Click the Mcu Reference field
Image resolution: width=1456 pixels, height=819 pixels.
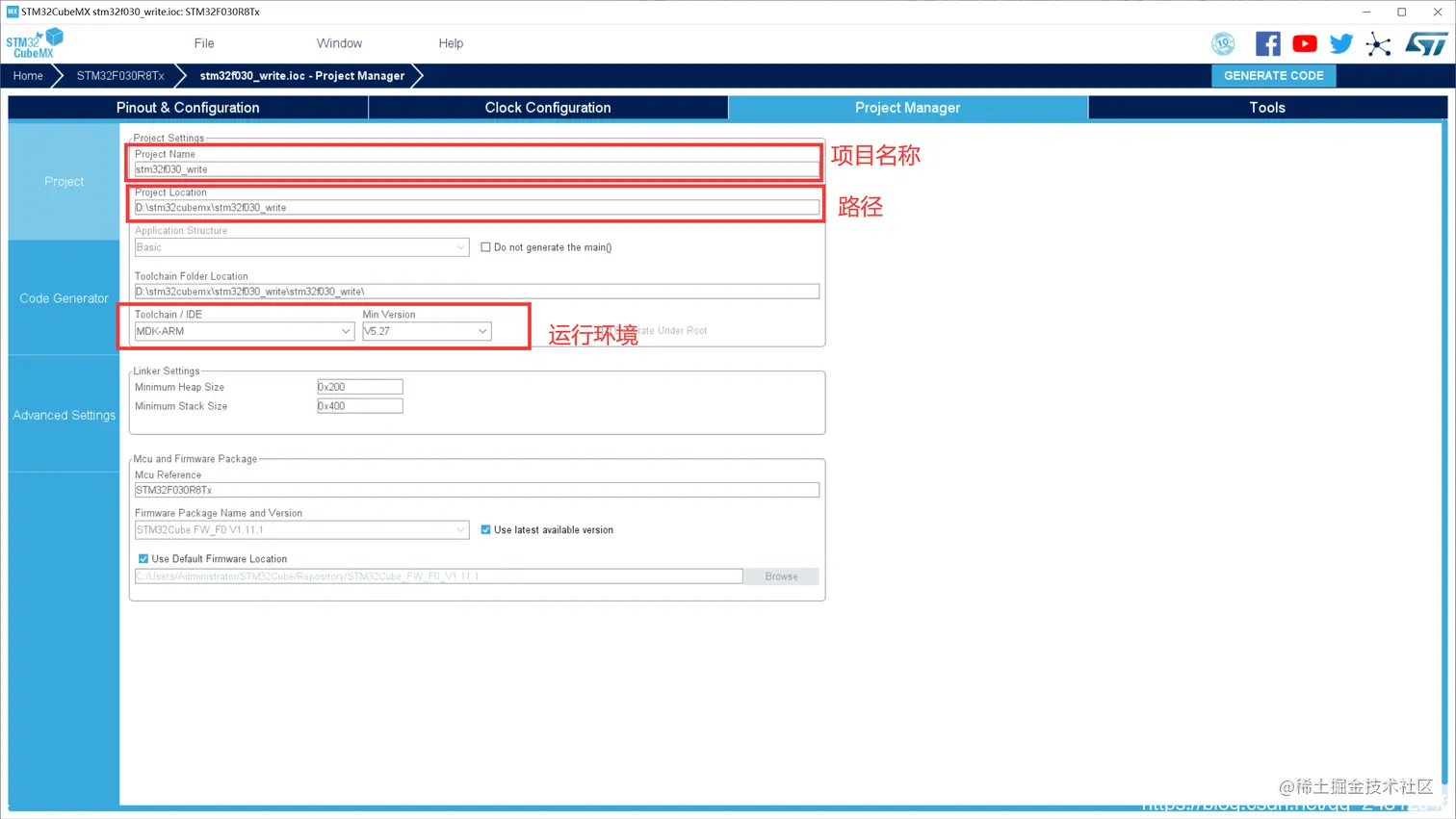coord(477,490)
